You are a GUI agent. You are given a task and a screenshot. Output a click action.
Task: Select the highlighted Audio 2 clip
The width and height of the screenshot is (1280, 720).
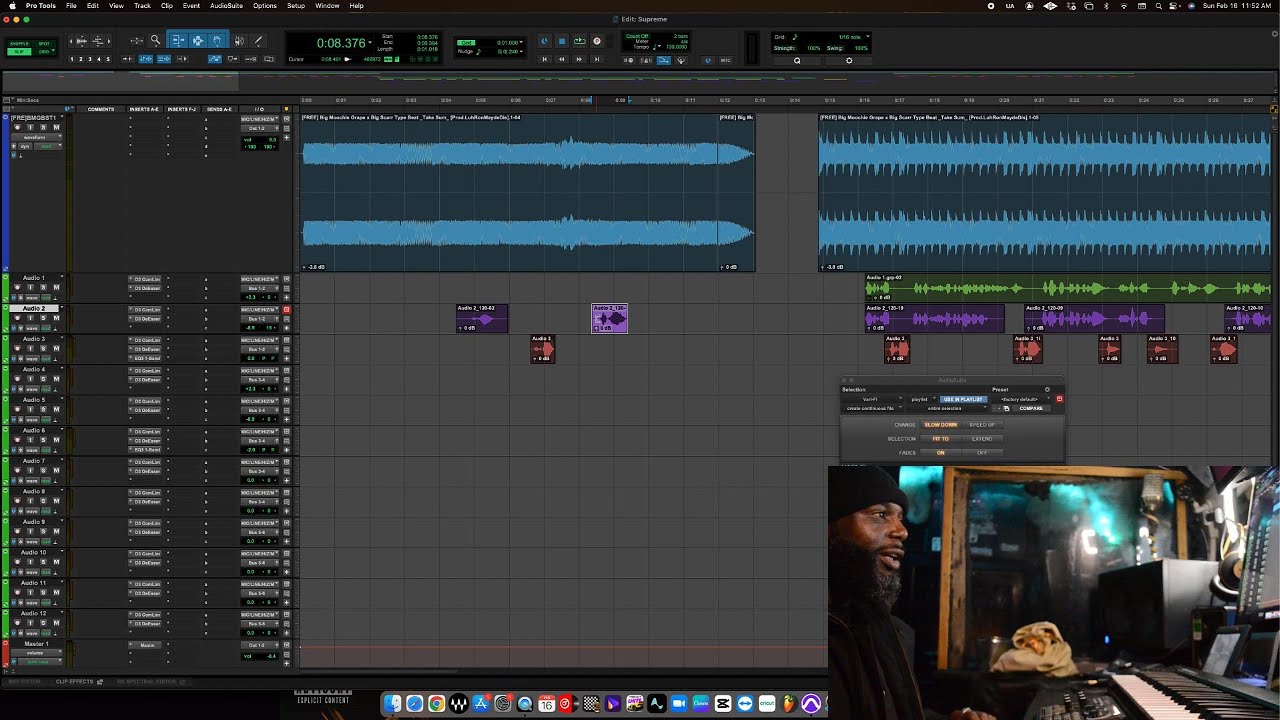coord(610,318)
